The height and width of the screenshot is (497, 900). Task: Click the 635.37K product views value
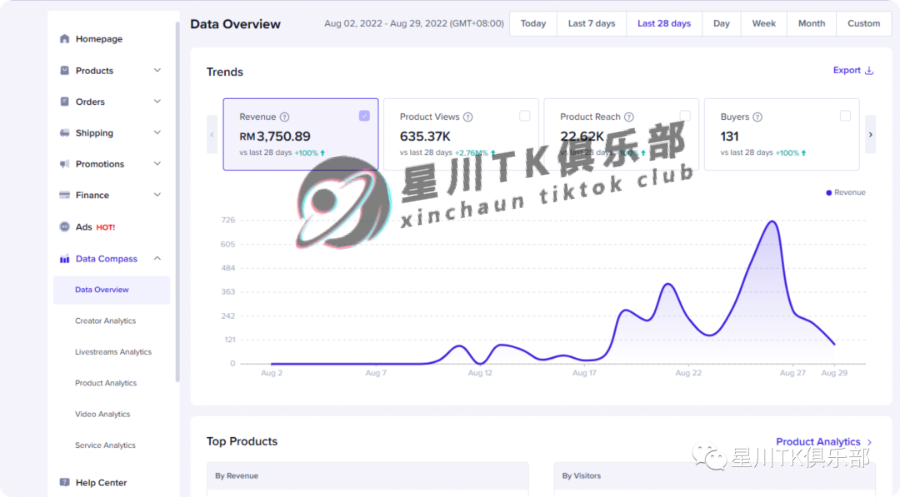[x=425, y=137]
